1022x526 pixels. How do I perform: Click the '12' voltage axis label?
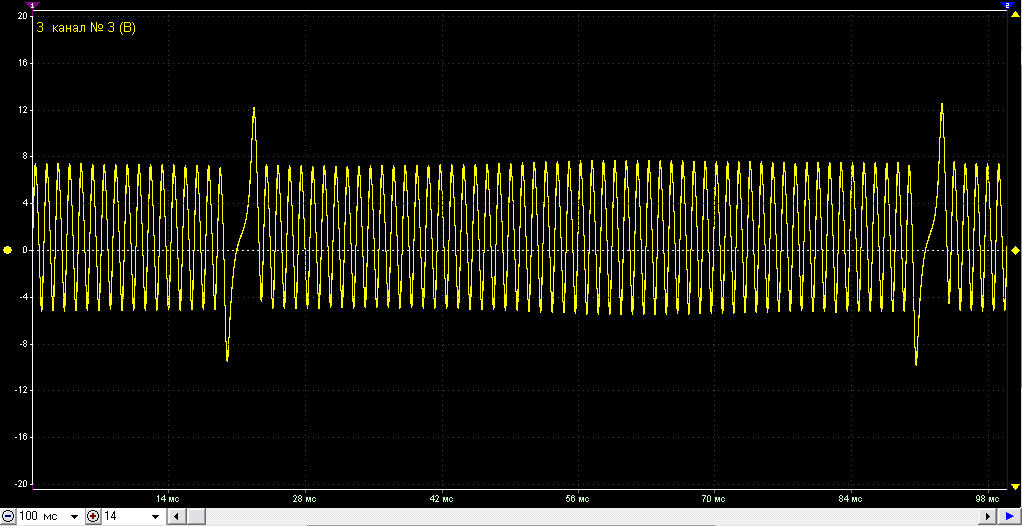[x=22, y=110]
